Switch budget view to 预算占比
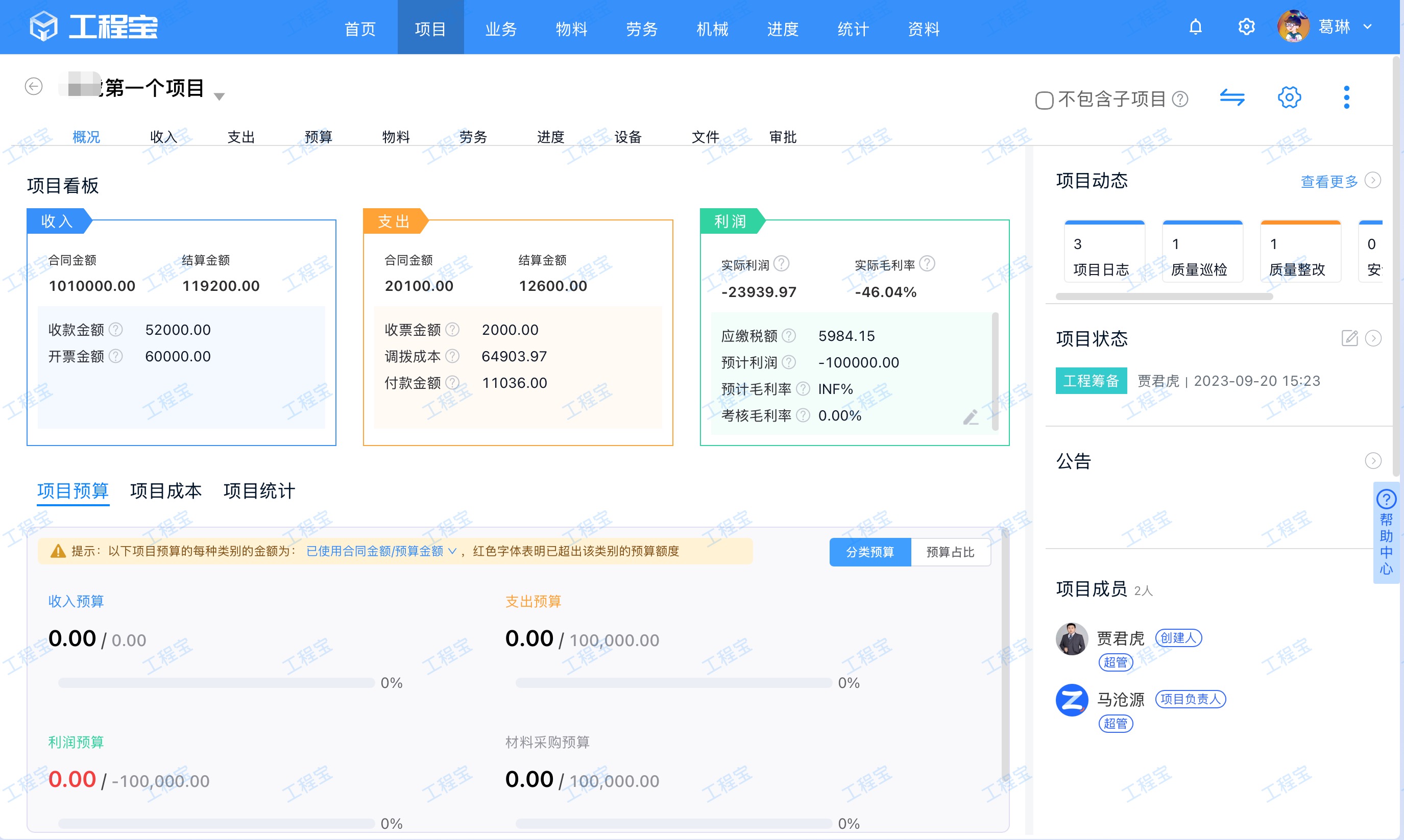Screen dimensions: 1404x840 coord(951,552)
